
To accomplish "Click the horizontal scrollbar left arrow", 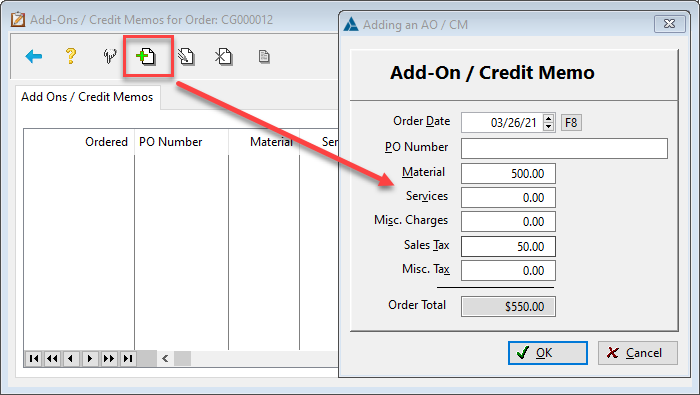I will tap(165, 358).
